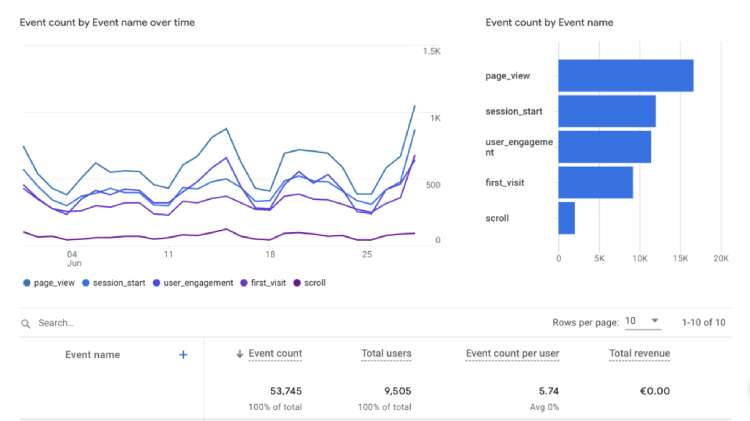Viewport: 750px width, 421px height.
Task: Sort by Event count per user
Action: click(512, 354)
